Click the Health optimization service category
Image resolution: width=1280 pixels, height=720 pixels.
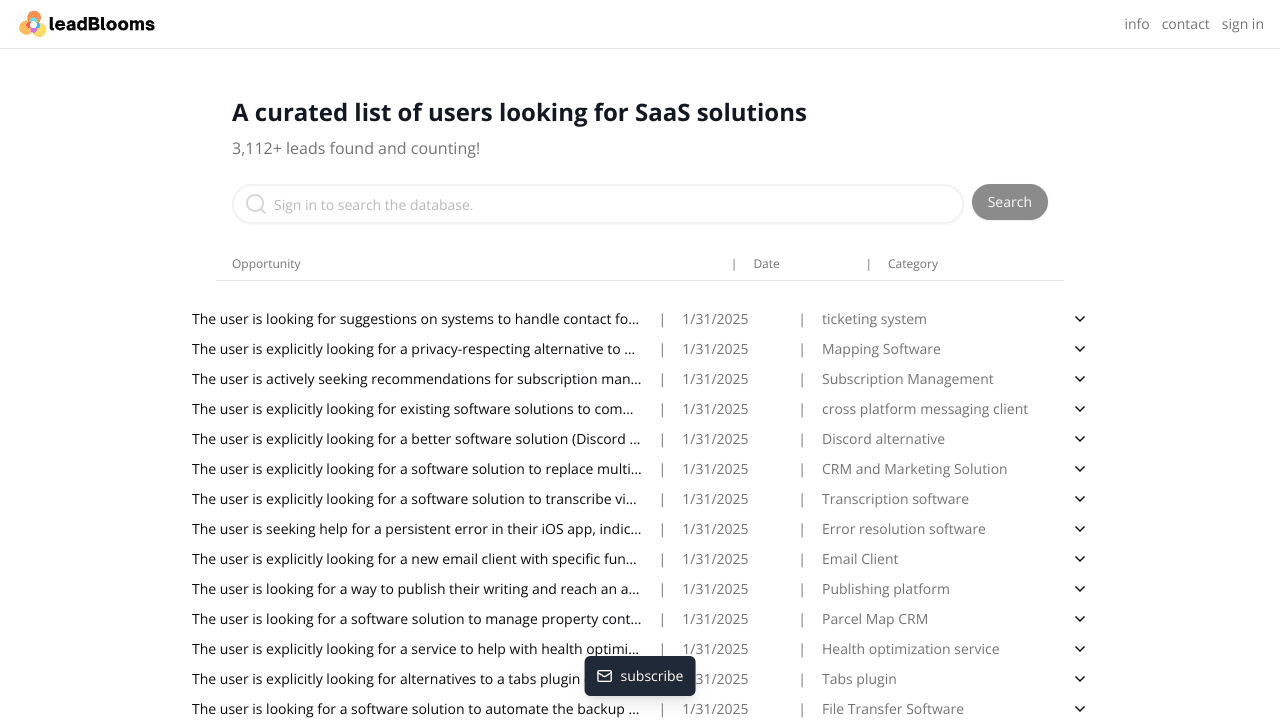coord(910,649)
